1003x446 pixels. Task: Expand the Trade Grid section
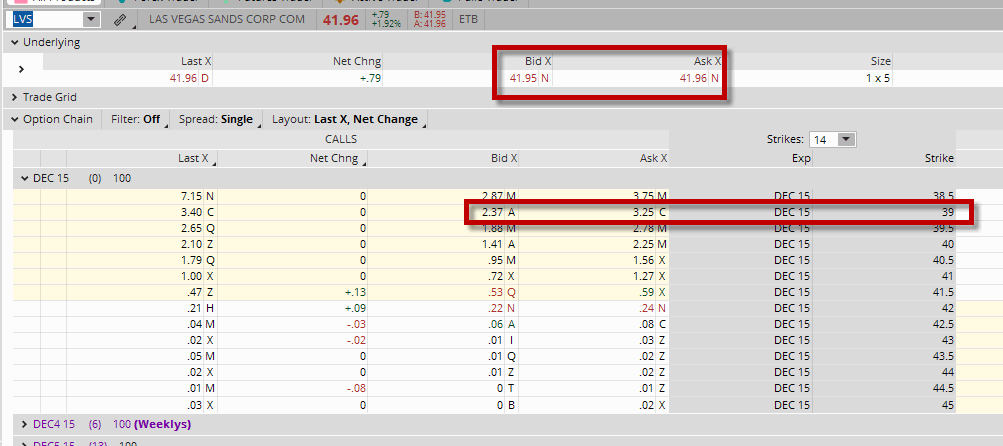click(15, 97)
